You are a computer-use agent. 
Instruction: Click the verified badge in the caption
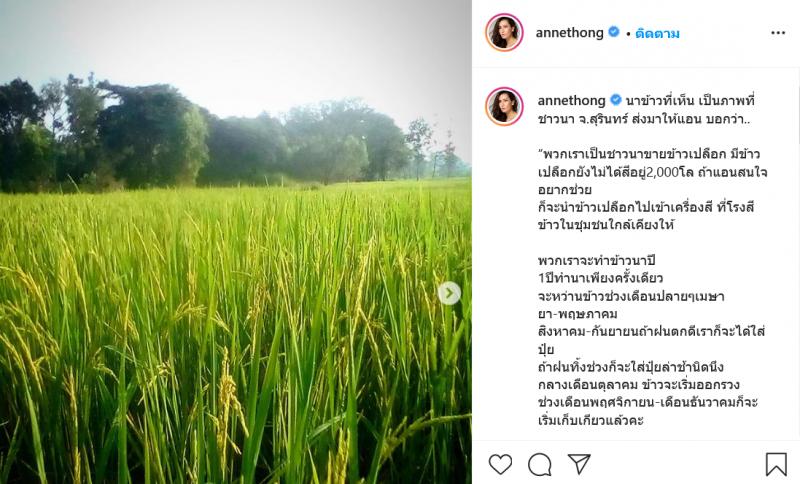[x=616, y=100]
